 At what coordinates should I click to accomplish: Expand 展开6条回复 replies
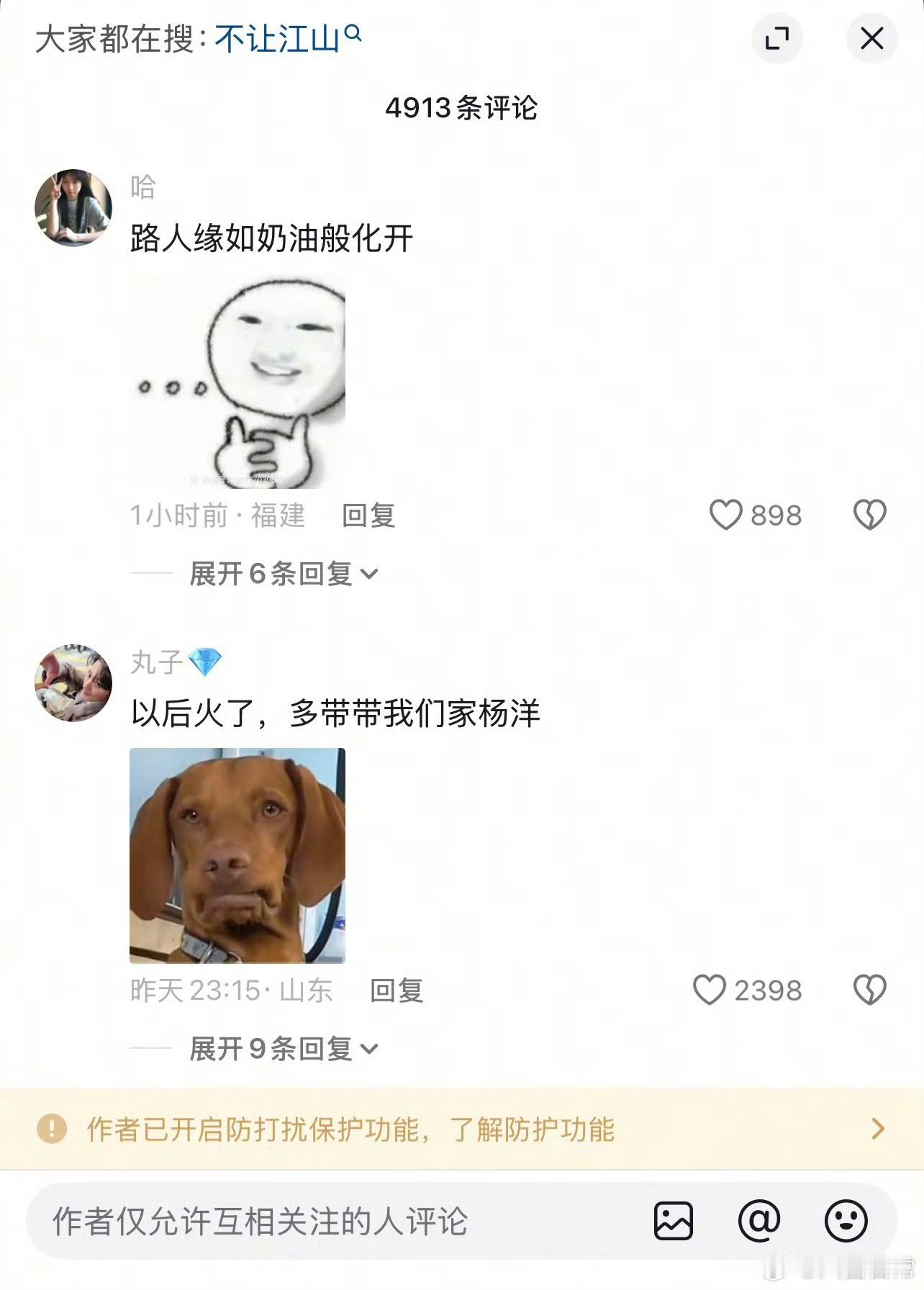pyautogui.click(x=284, y=574)
